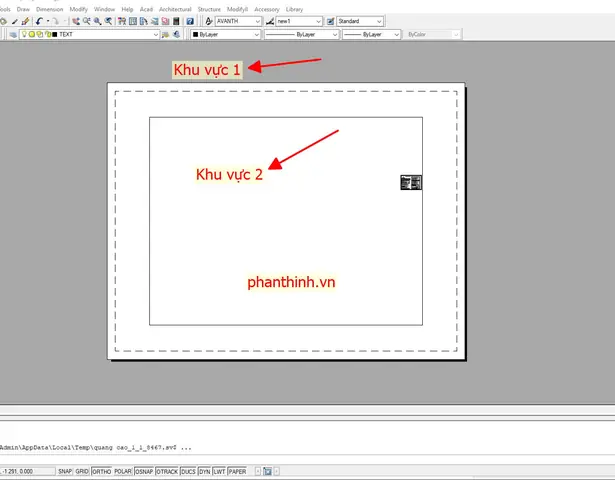Open the Accessory menu

coord(267,9)
